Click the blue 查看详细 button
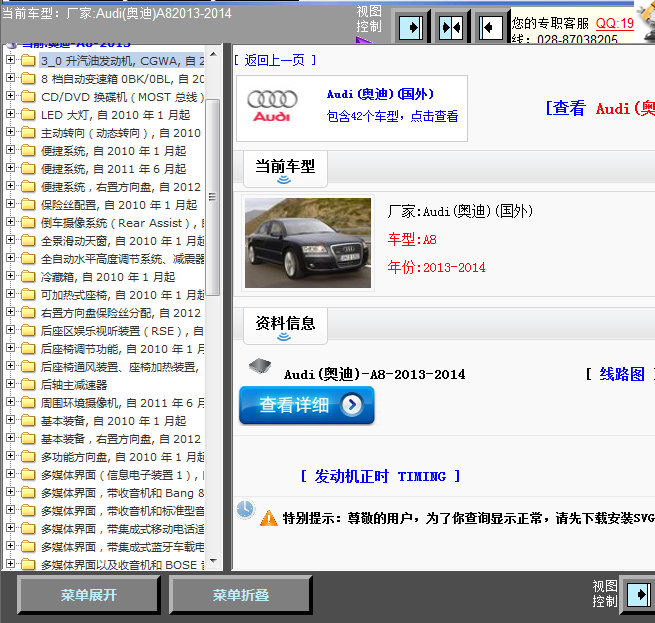The height and width of the screenshot is (623, 655). pyautogui.click(x=307, y=405)
